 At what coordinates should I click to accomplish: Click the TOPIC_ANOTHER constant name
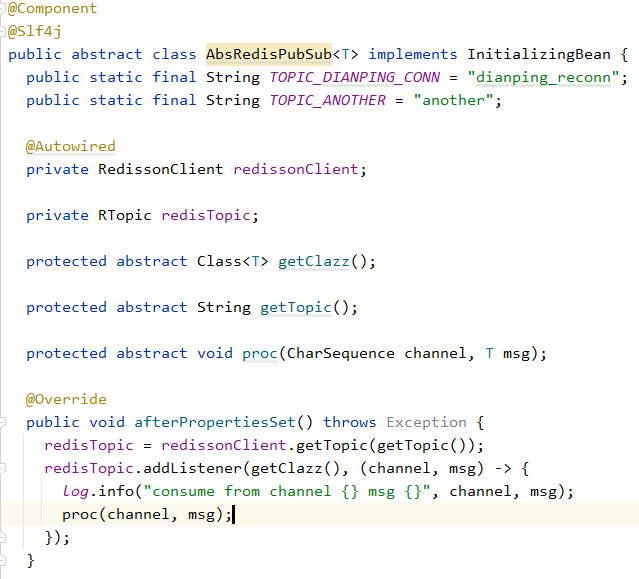327,100
